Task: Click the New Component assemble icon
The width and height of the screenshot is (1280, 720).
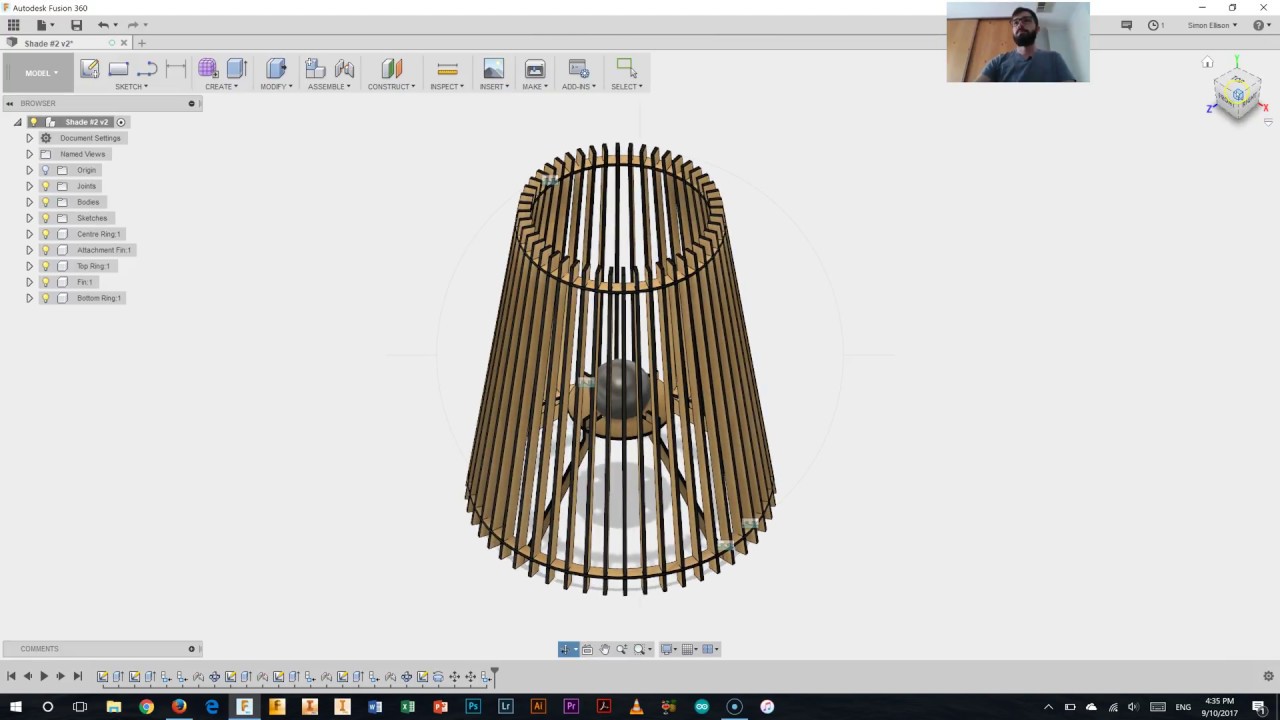Action: [x=315, y=68]
